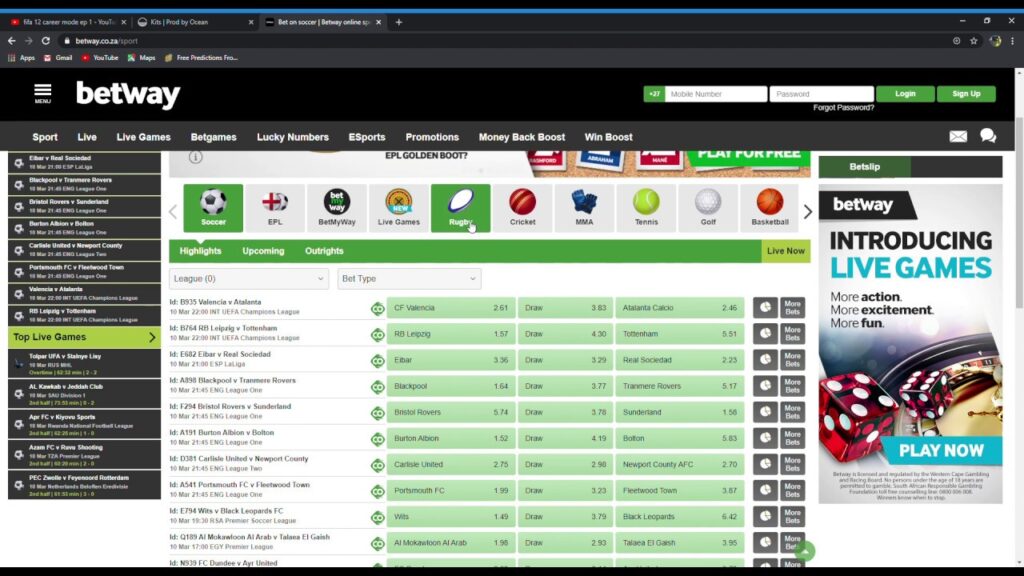1024x576 pixels.
Task: Click the betway logo
Action: click(128, 95)
